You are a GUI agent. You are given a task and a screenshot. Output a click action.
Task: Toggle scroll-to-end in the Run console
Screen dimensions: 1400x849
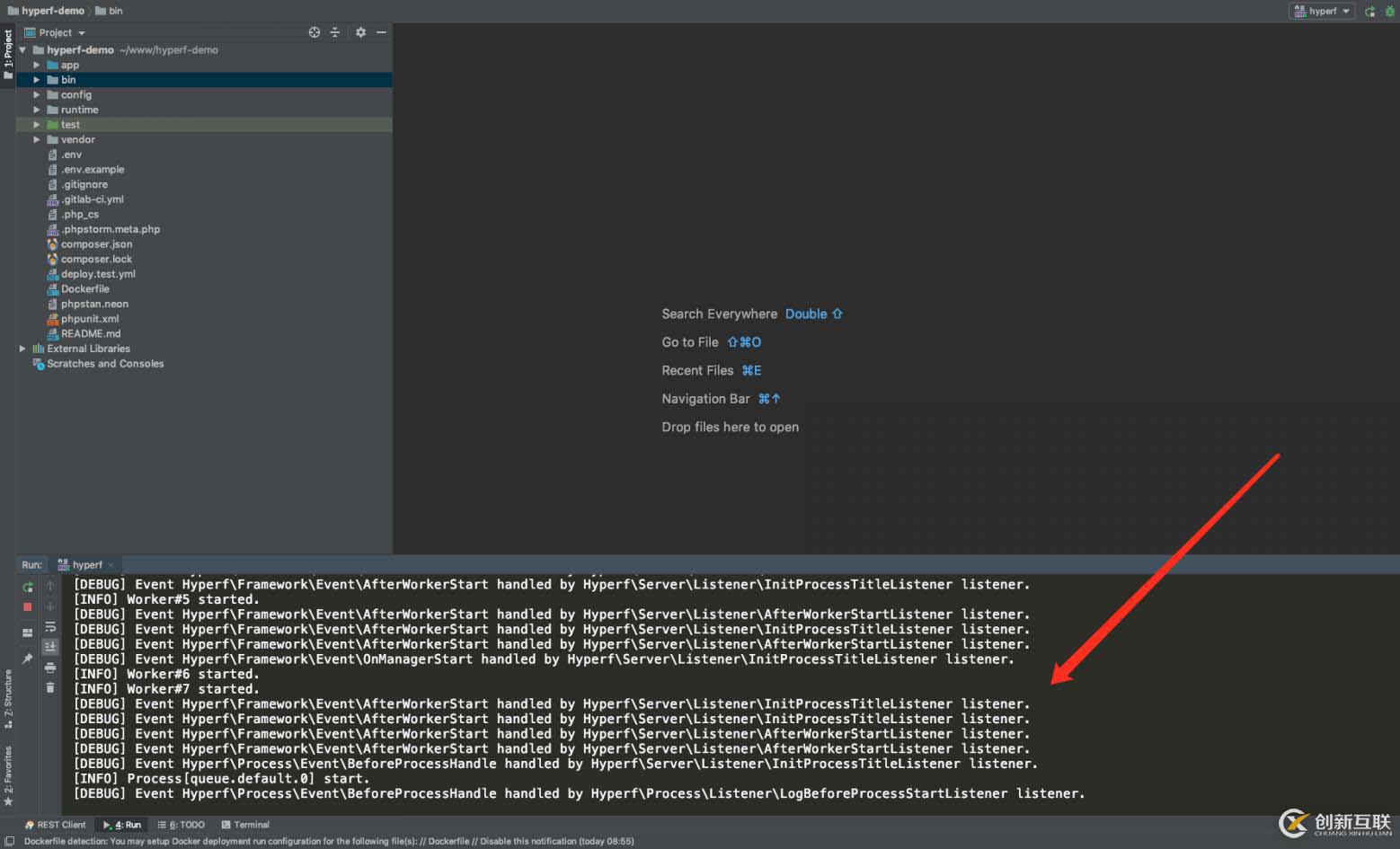pyautogui.click(x=50, y=647)
